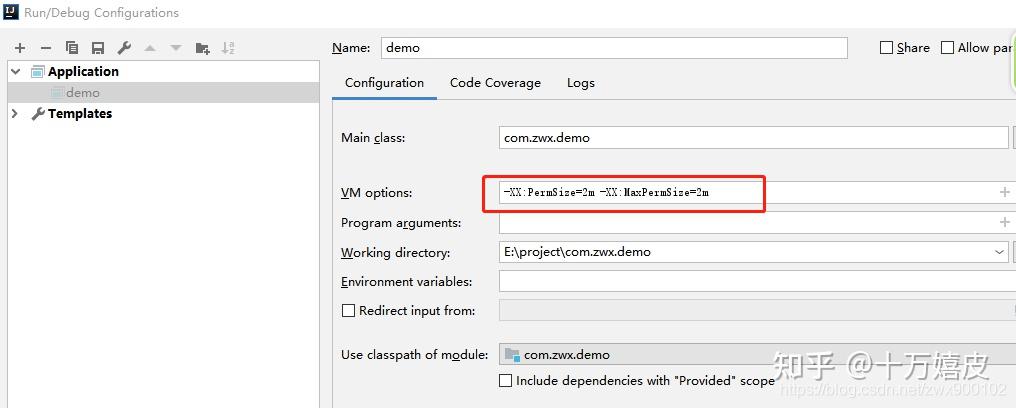Click the Main class input field

click(x=752, y=138)
